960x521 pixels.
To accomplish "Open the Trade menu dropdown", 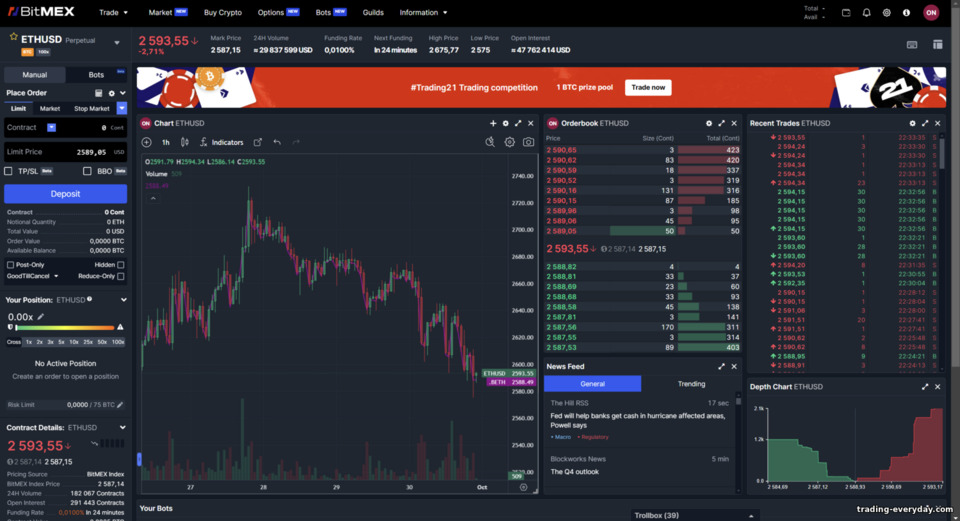I will coord(113,12).
